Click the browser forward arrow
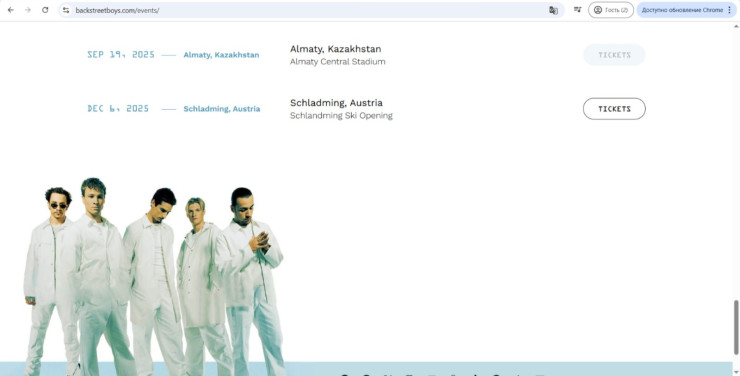Image resolution: width=740 pixels, height=376 pixels. click(x=28, y=10)
